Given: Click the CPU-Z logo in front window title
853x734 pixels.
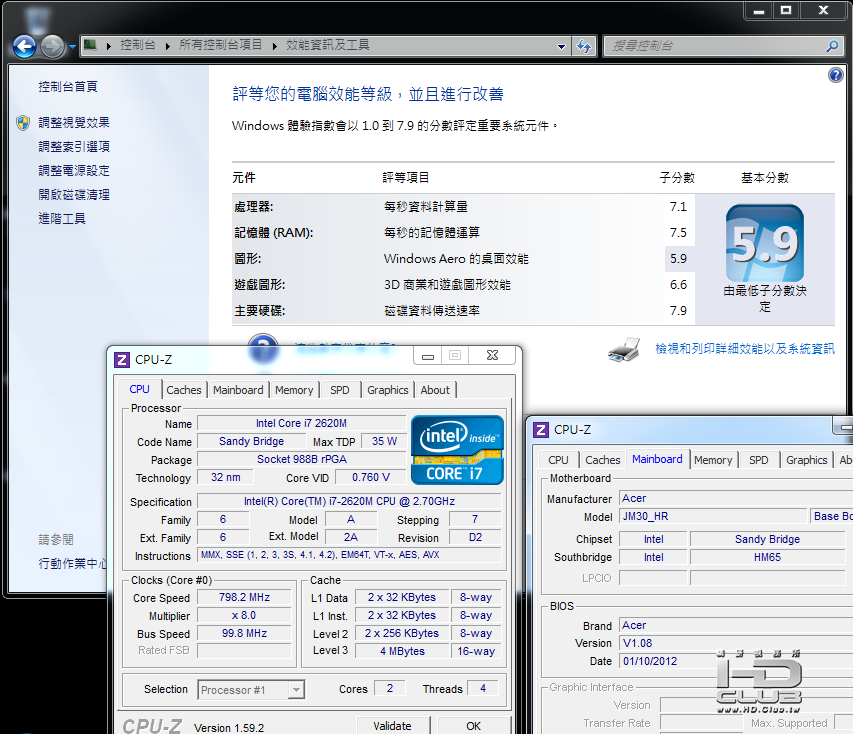Looking at the screenshot, I should point(122,360).
